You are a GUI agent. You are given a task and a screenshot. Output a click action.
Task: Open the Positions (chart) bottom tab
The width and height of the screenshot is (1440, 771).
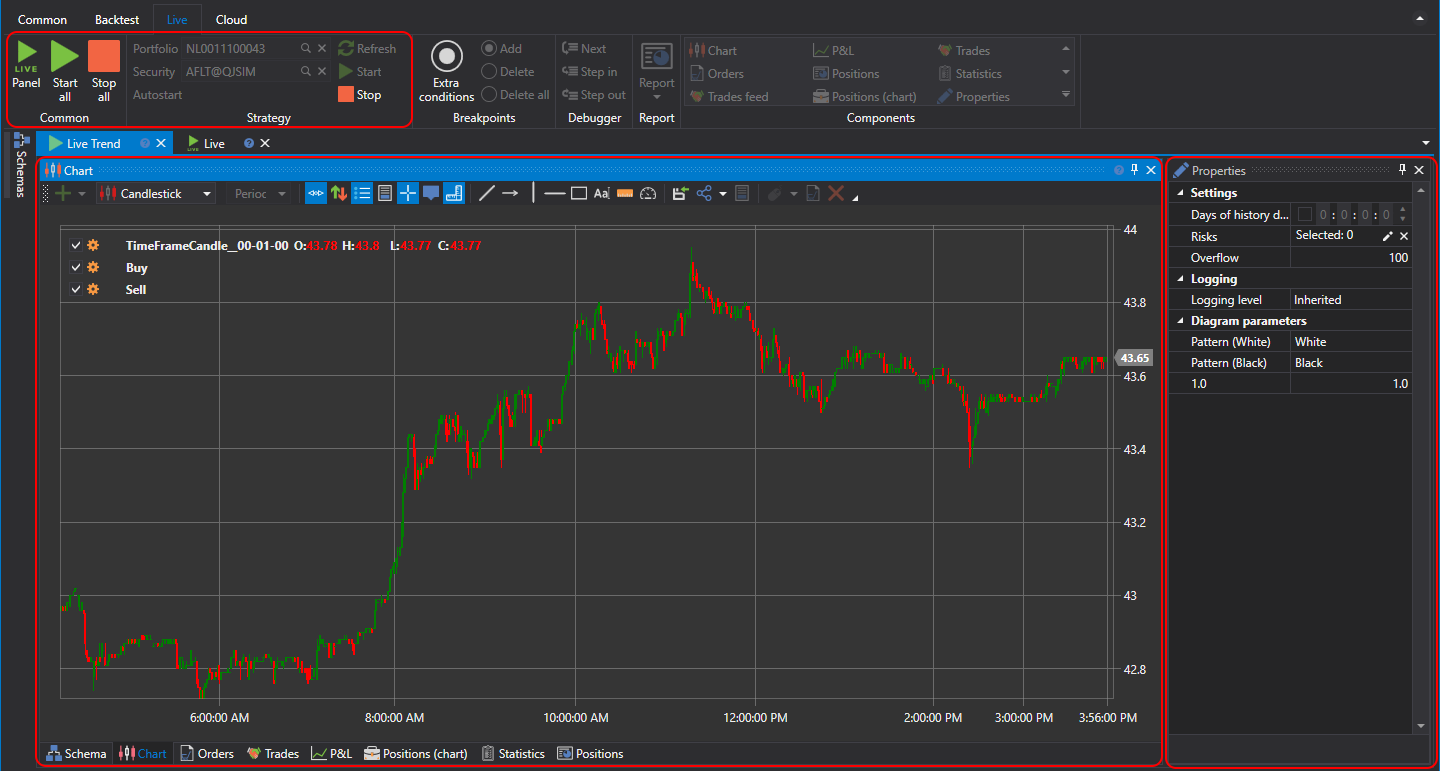click(x=415, y=754)
